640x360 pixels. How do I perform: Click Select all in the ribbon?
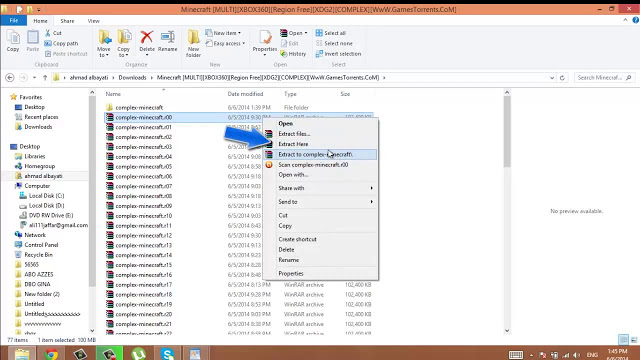click(331, 33)
